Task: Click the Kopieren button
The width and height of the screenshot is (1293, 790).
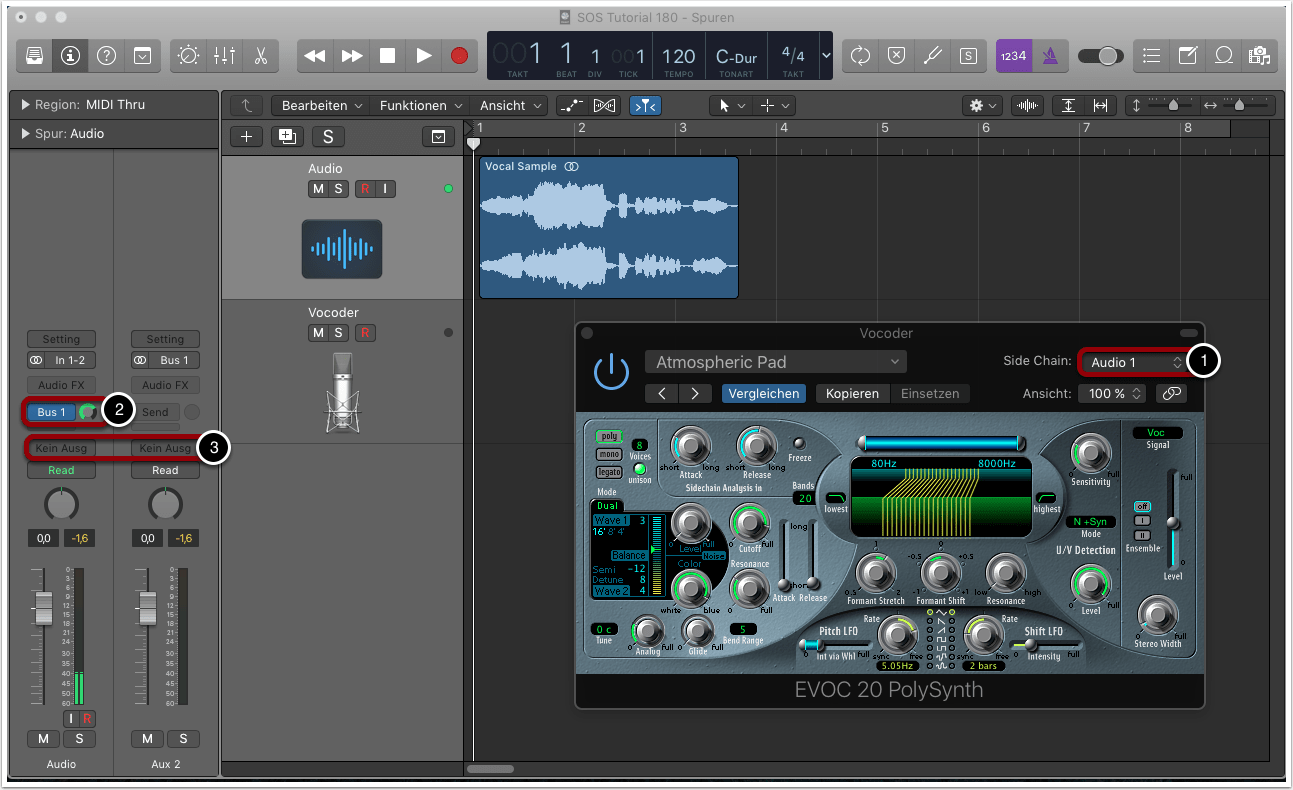Action: [x=852, y=393]
